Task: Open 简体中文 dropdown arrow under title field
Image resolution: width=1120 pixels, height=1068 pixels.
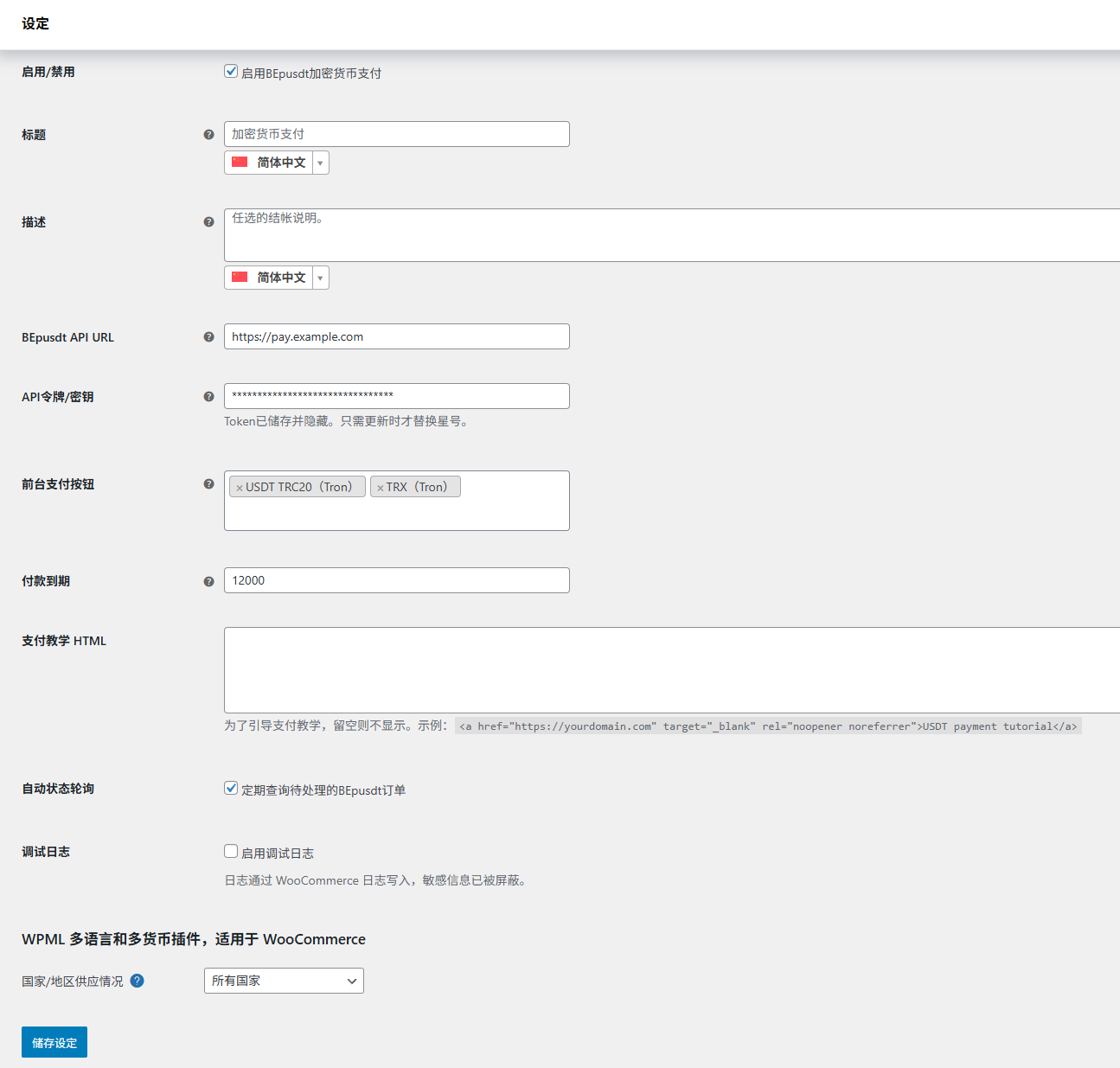Action: coord(320,163)
